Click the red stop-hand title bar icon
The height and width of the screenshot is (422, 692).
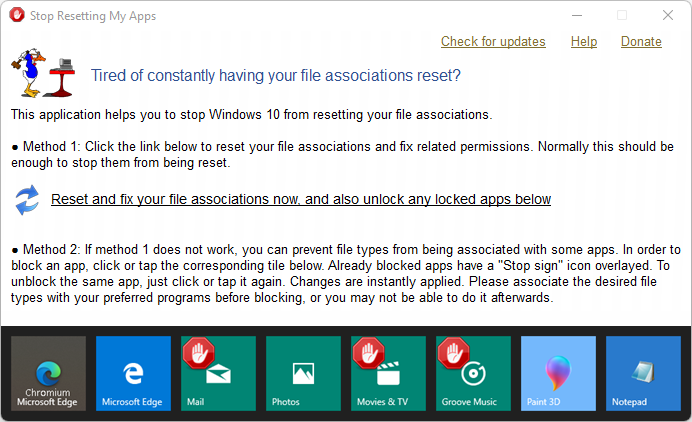tap(17, 15)
